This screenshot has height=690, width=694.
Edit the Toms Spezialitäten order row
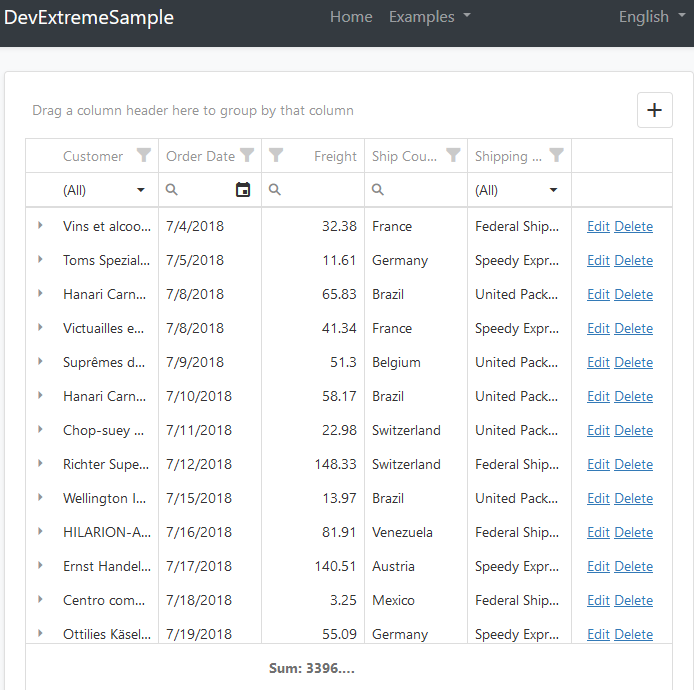tap(598, 261)
